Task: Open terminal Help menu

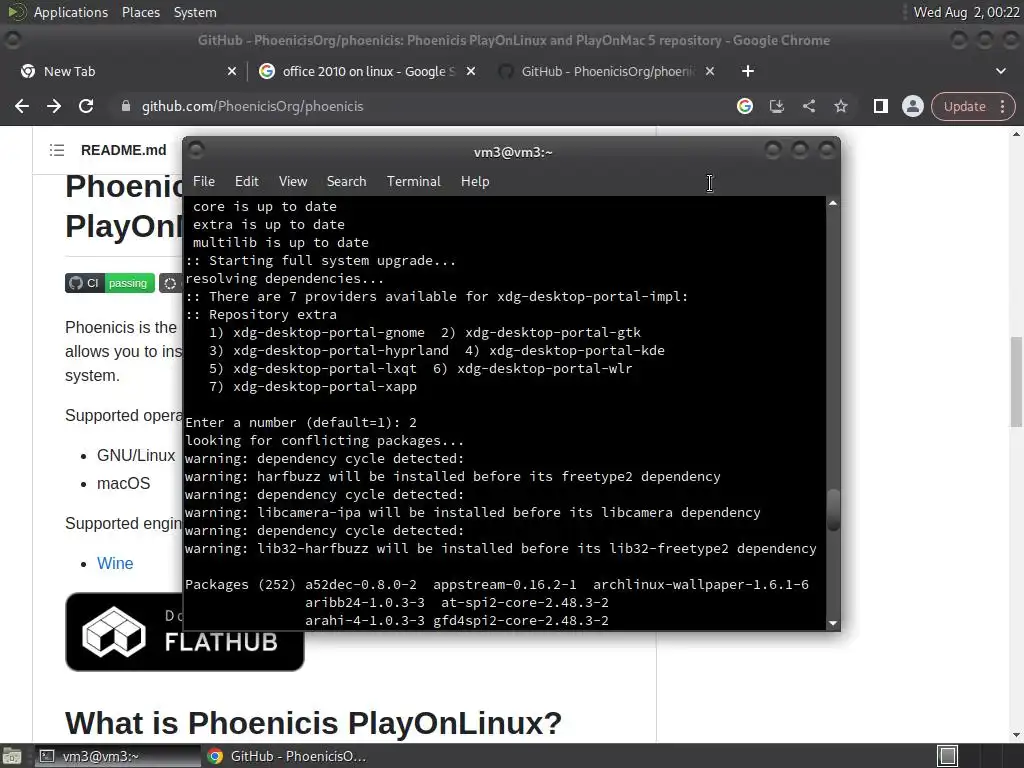Action: 475,182
